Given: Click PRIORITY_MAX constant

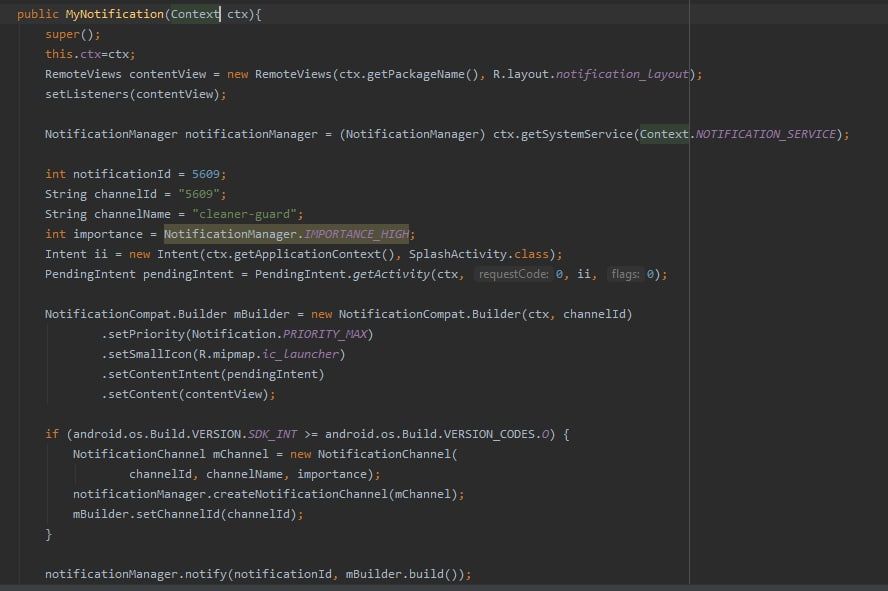Looking at the screenshot, I should pyautogui.click(x=325, y=335).
